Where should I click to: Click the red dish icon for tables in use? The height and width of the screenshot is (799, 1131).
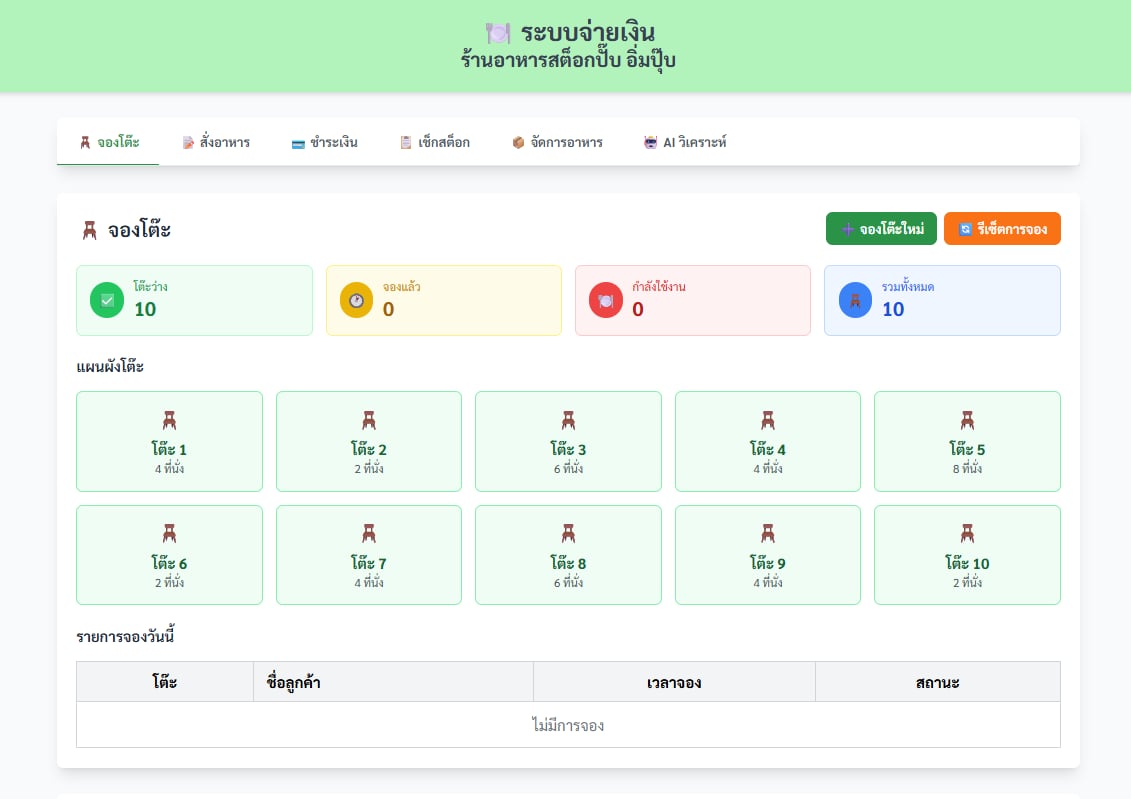pos(605,300)
